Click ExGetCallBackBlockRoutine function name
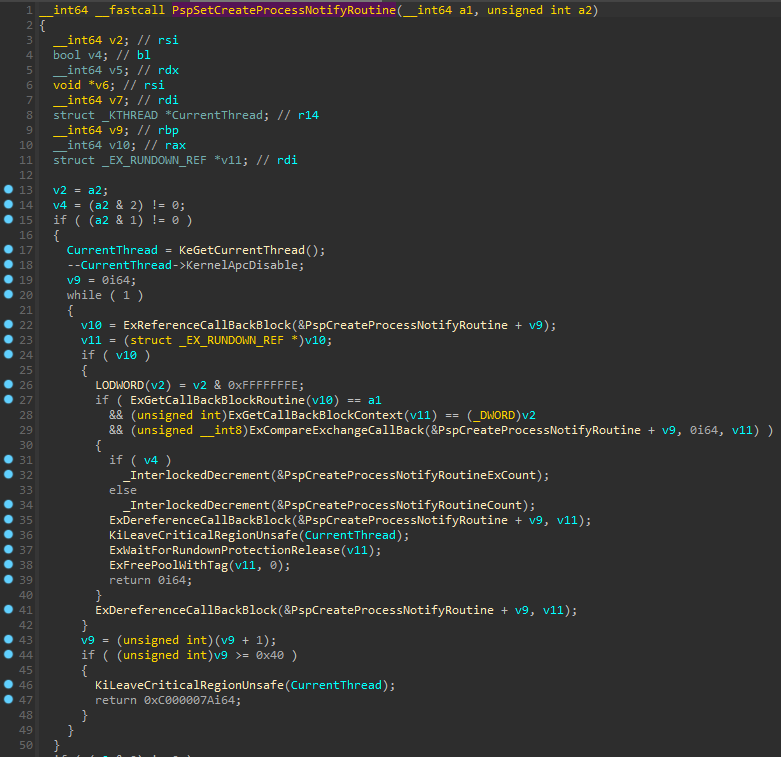Viewport: 781px width, 757px height. [x=217, y=400]
